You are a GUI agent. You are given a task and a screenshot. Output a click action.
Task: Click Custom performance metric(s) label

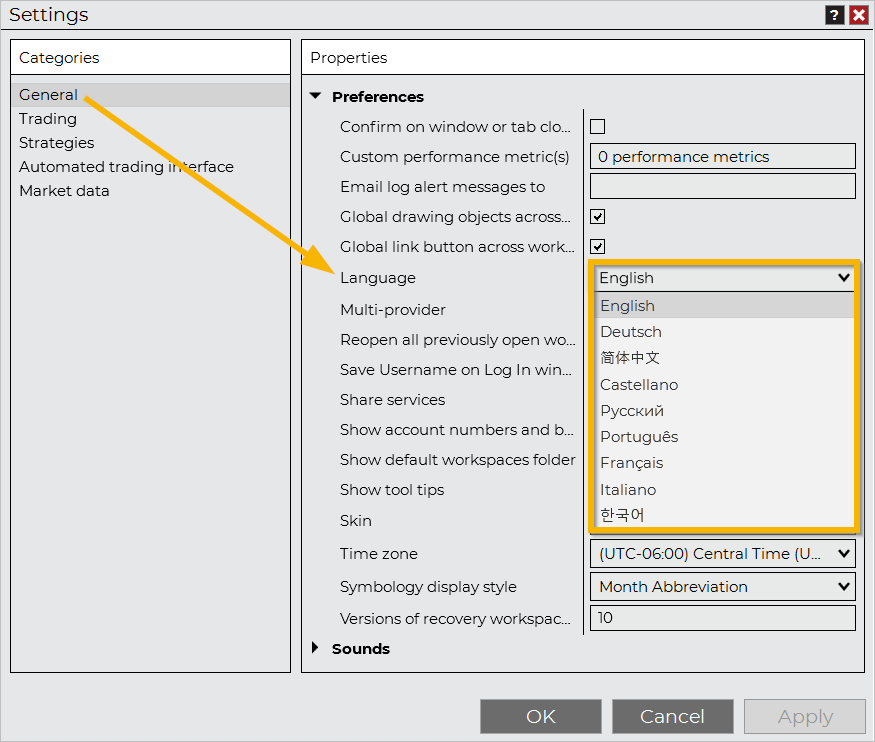(455, 157)
